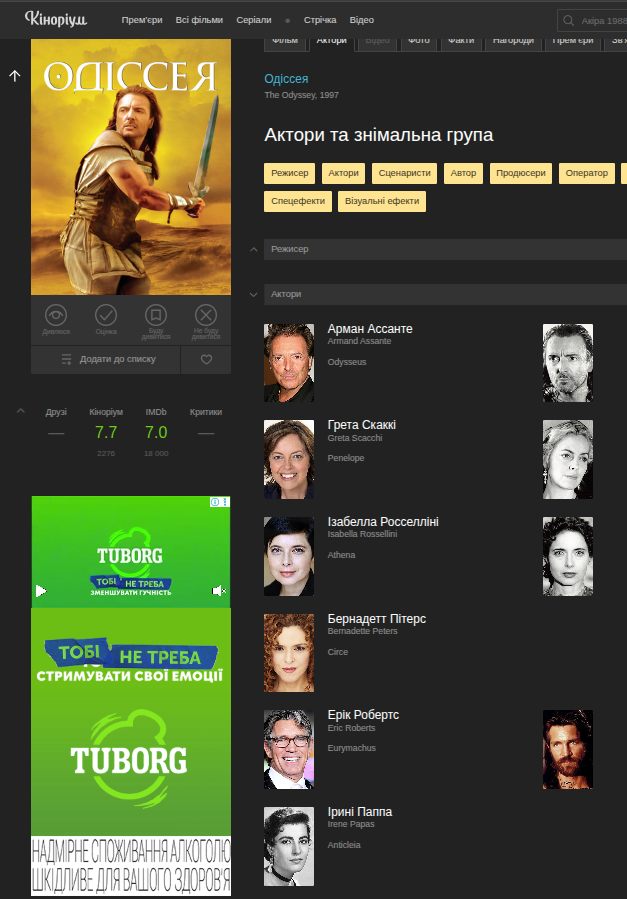
Task: Click the Кіноріум site logo
Action: (x=56, y=19)
